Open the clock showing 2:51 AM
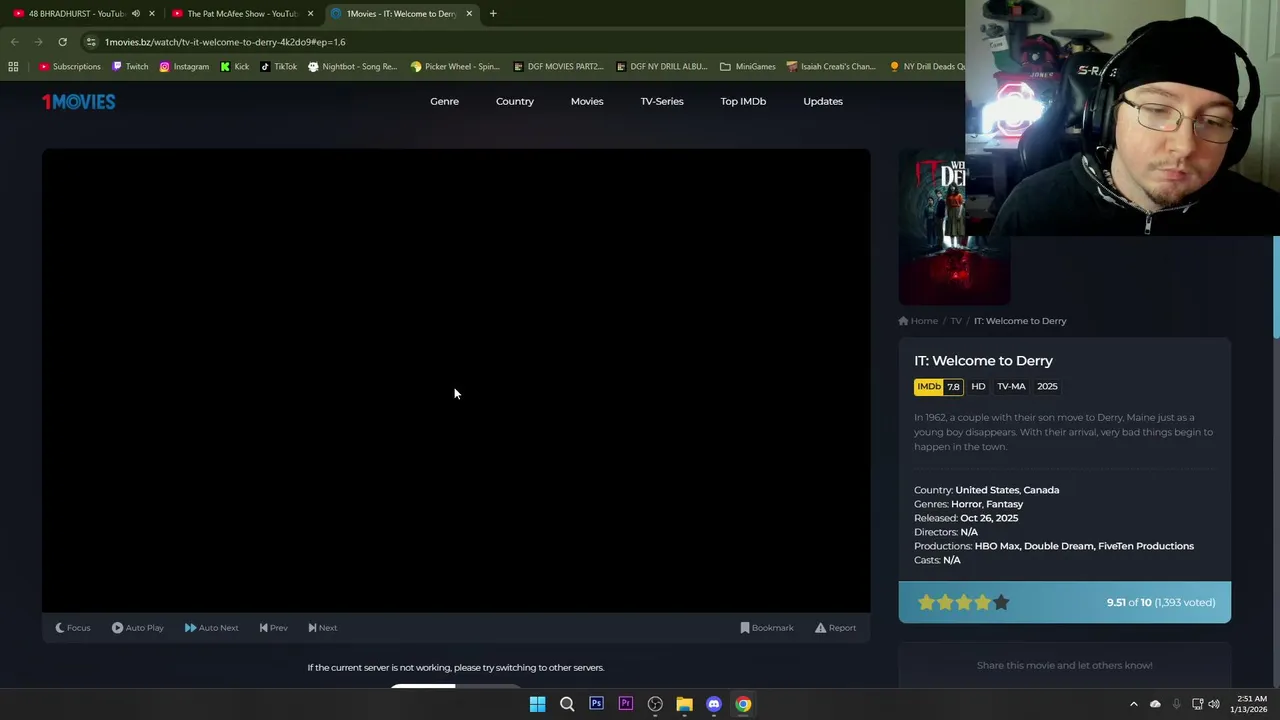 point(1251,704)
